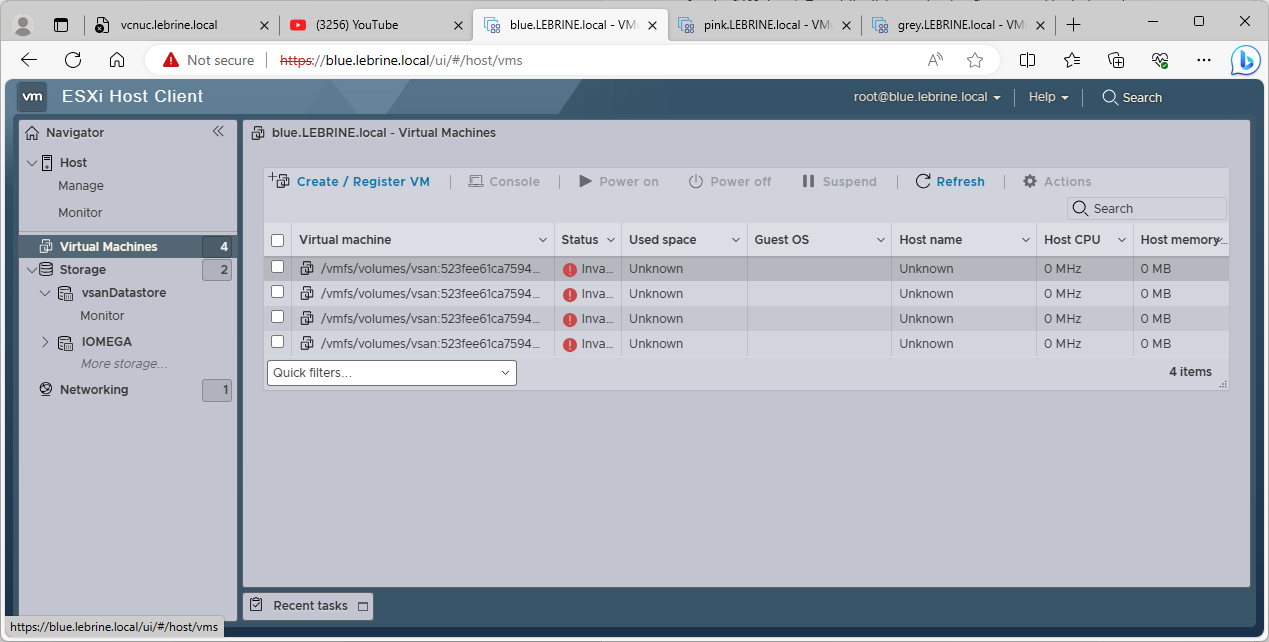Open root@blue.lebrine.local user menu
This screenshot has height=642, width=1269.
coord(927,97)
